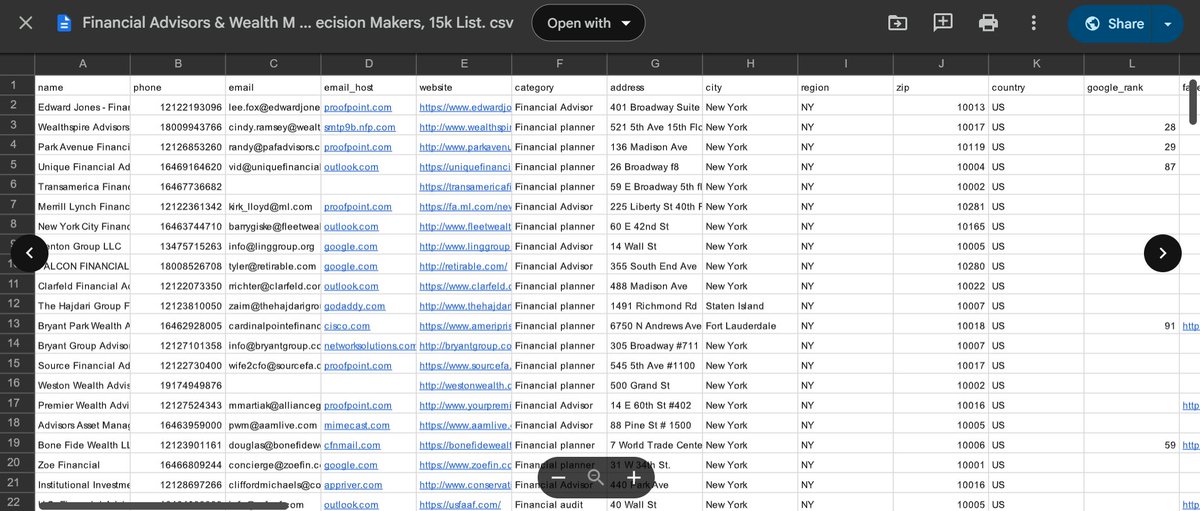Click the 'google_rank' header cell
Image resolution: width=1200 pixels, height=511 pixels.
point(1132,87)
